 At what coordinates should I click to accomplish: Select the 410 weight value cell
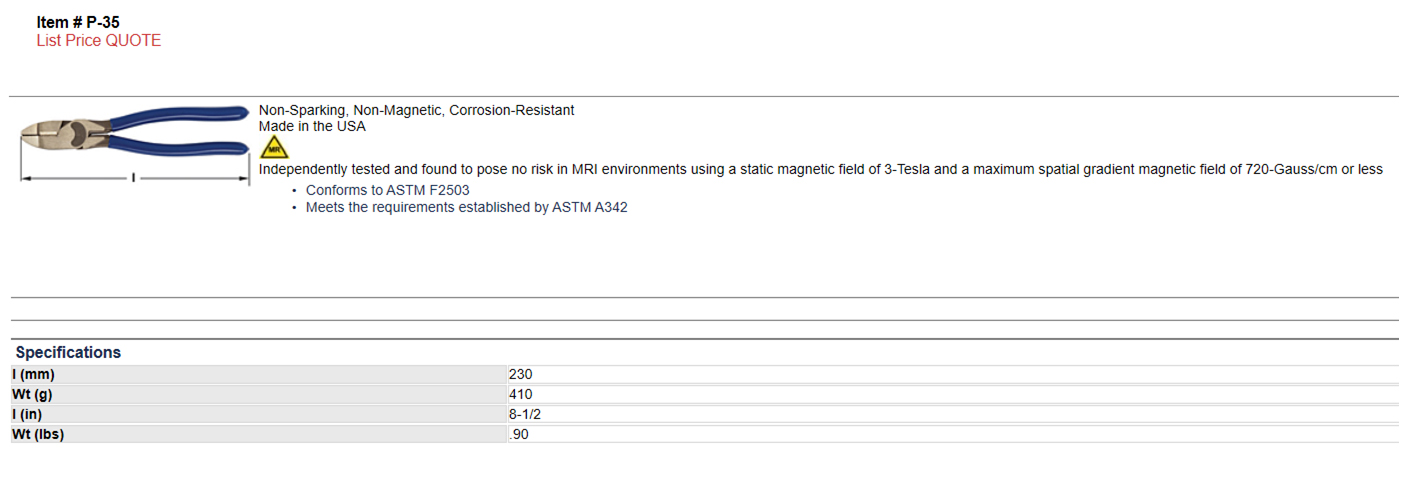[x=953, y=394]
